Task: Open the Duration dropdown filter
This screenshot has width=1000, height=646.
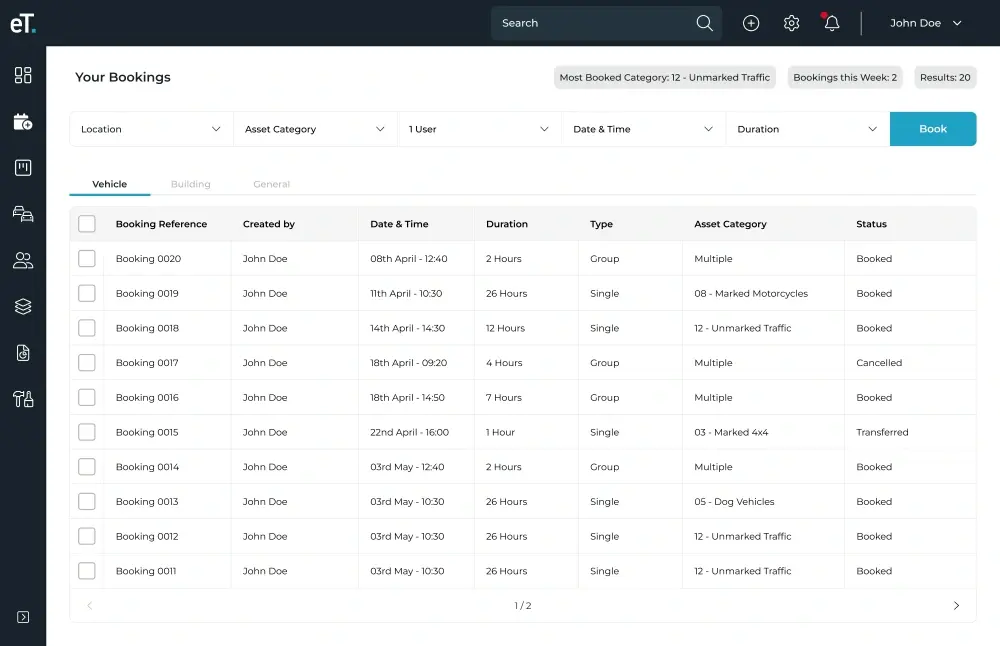Action: pyautogui.click(x=807, y=129)
